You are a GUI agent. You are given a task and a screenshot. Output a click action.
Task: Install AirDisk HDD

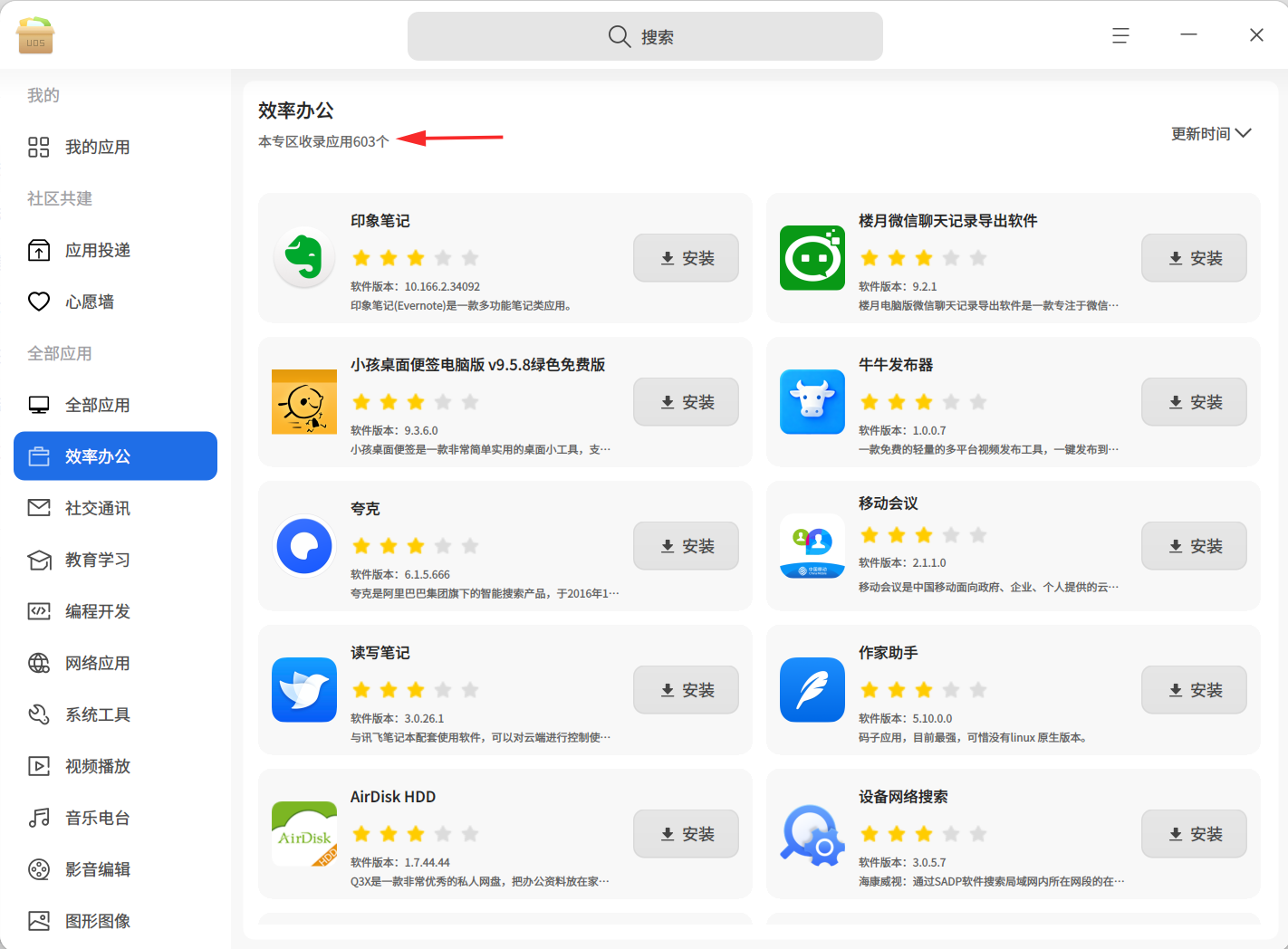(x=686, y=834)
